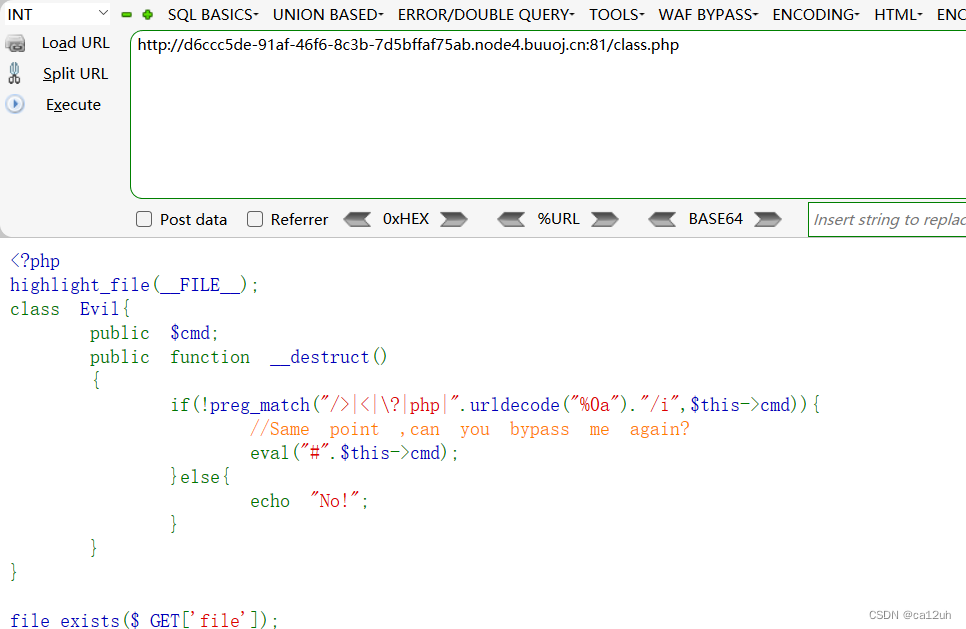Open the HTML menu
This screenshot has height=629, width=966.
tap(898, 15)
